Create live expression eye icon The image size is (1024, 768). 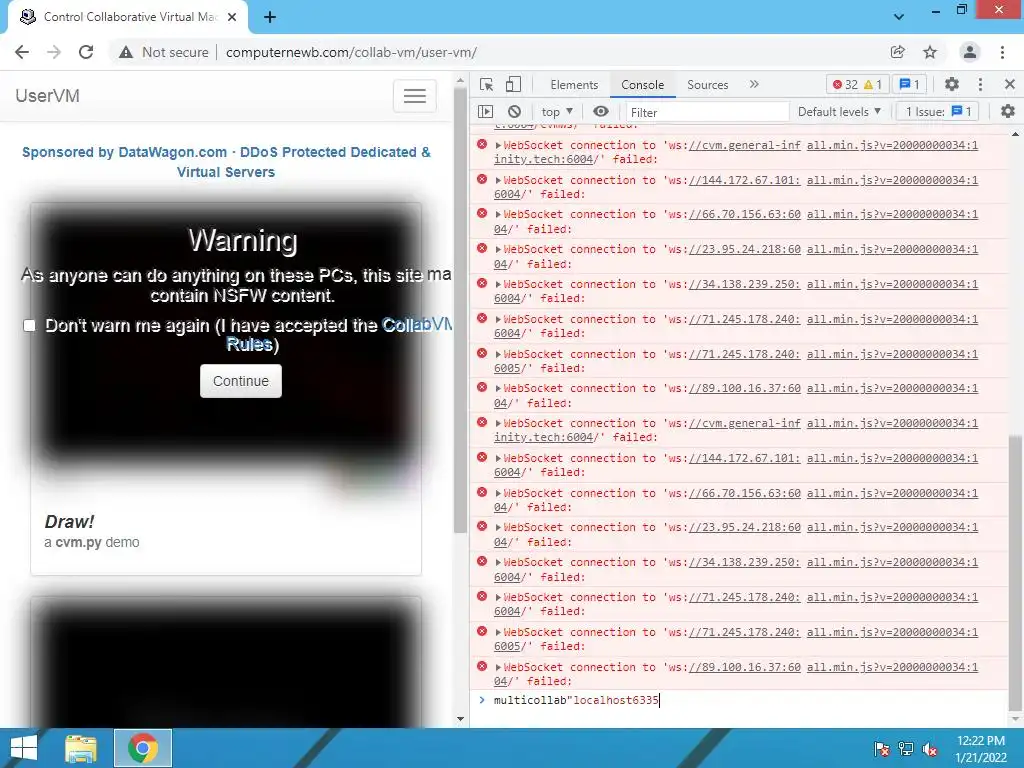point(601,112)
